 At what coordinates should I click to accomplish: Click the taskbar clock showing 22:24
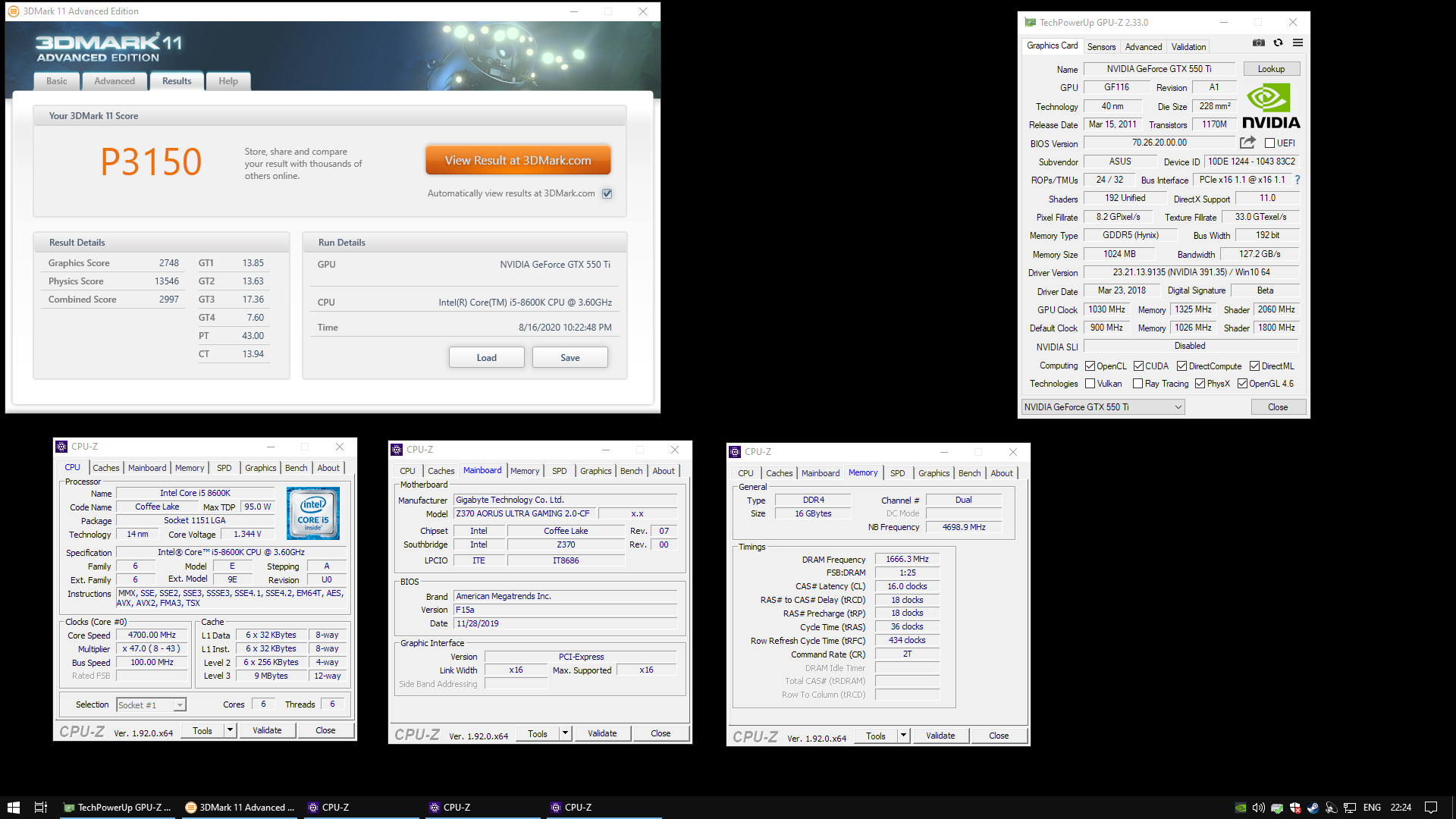coord(1401,808)
